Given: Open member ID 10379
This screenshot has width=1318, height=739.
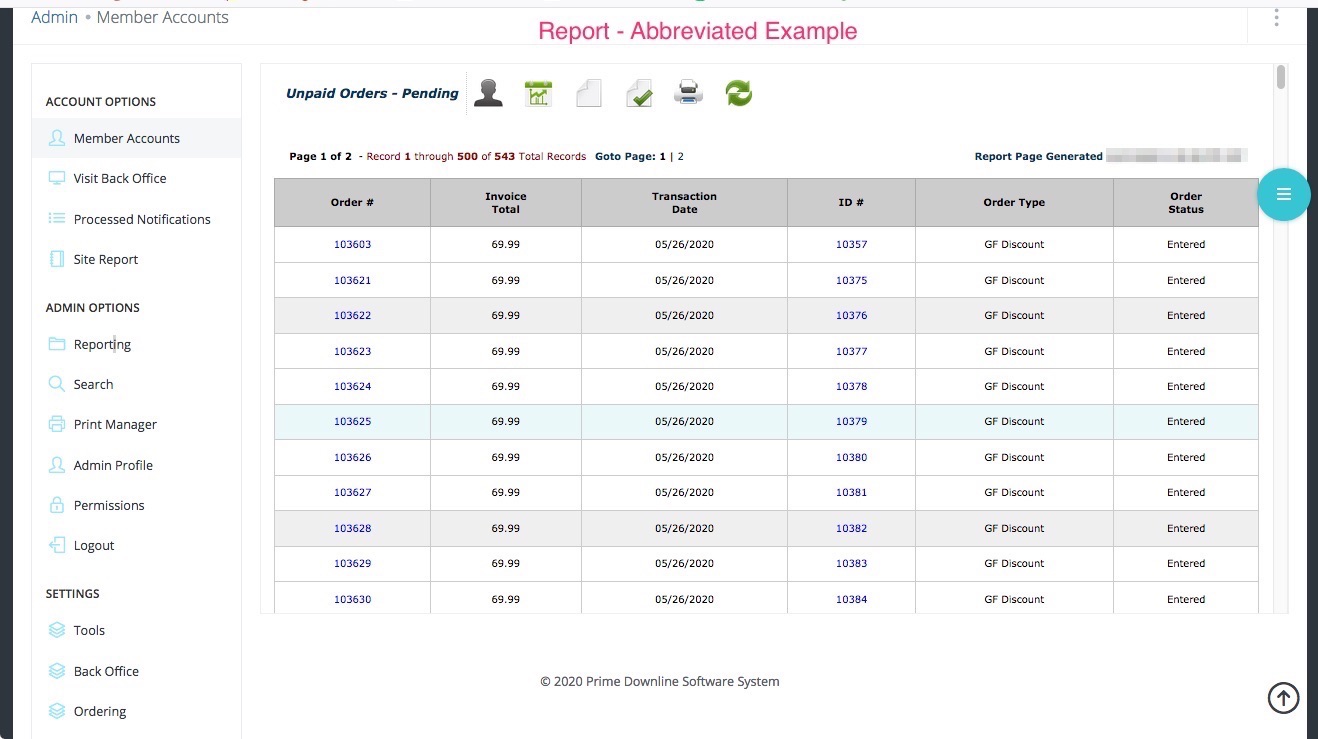Looking at the screenshot, I should [851, 421].
